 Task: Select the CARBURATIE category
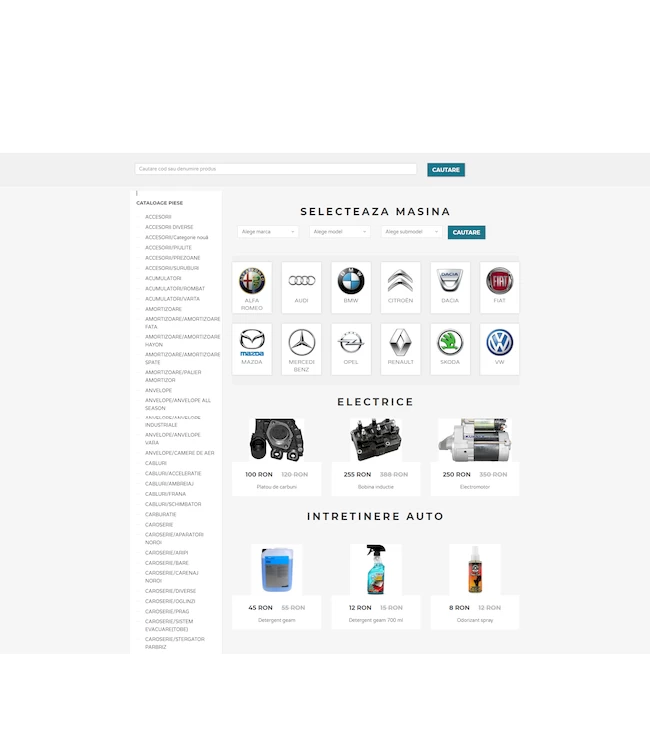pyautogui.click(x=161, y=515)
